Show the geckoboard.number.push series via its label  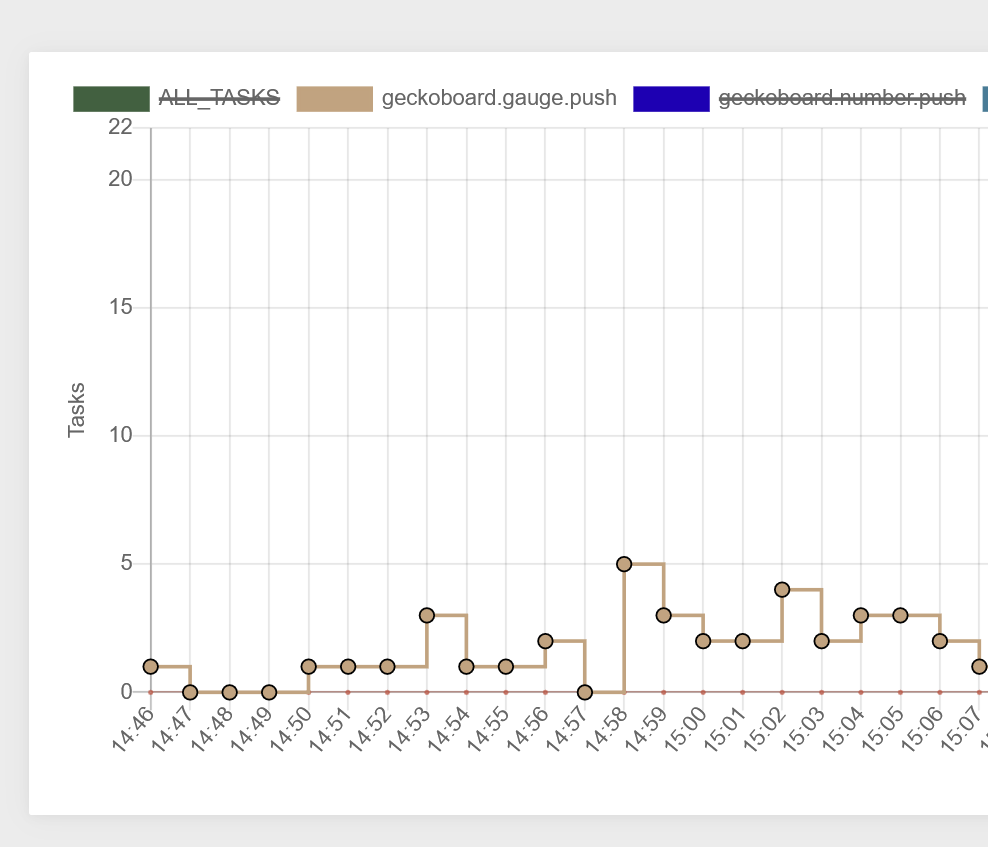click(842, 98)
